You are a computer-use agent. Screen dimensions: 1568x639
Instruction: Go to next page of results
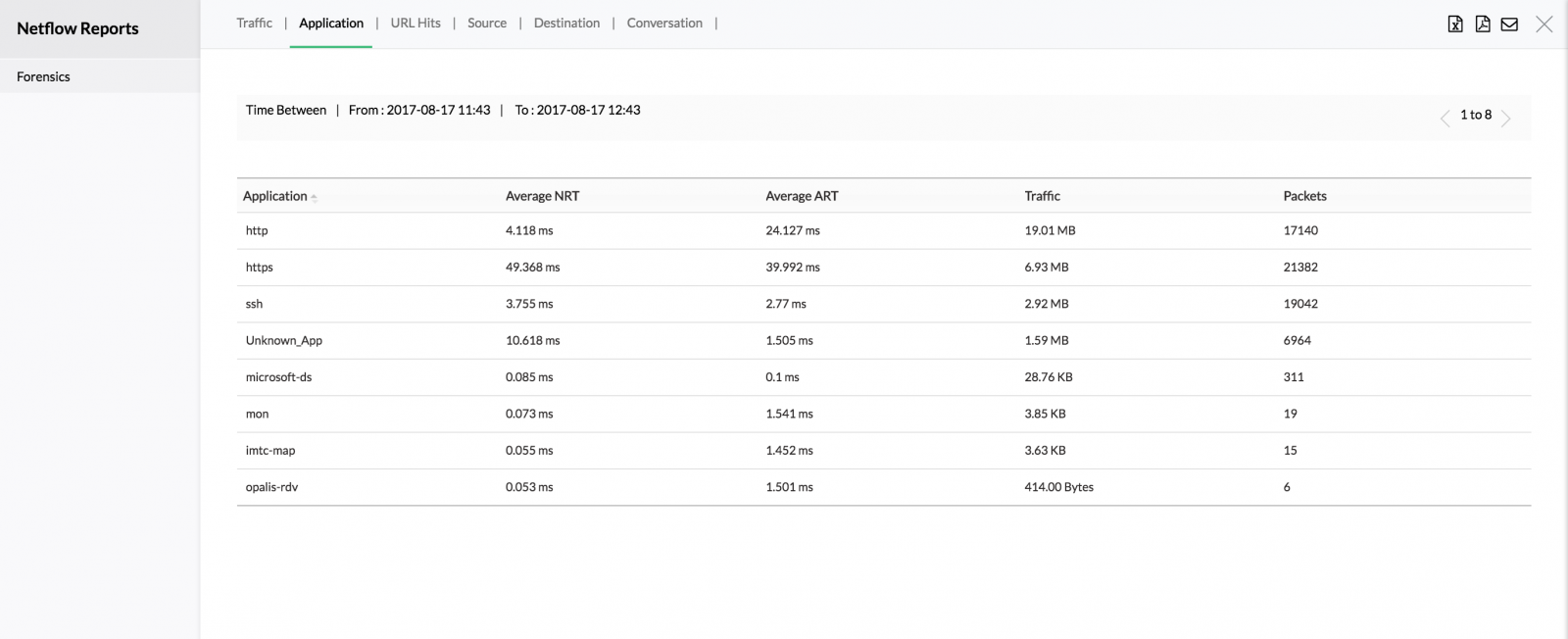point(1506,119)
